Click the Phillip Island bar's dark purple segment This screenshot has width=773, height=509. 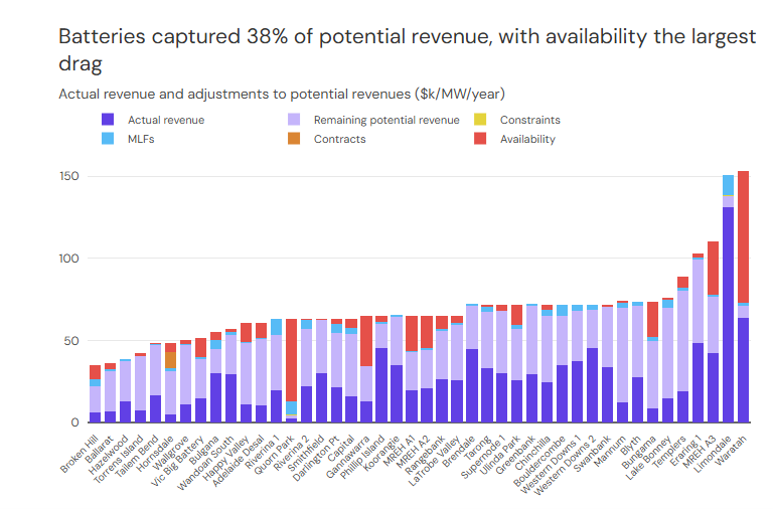(x=382, y=385)
